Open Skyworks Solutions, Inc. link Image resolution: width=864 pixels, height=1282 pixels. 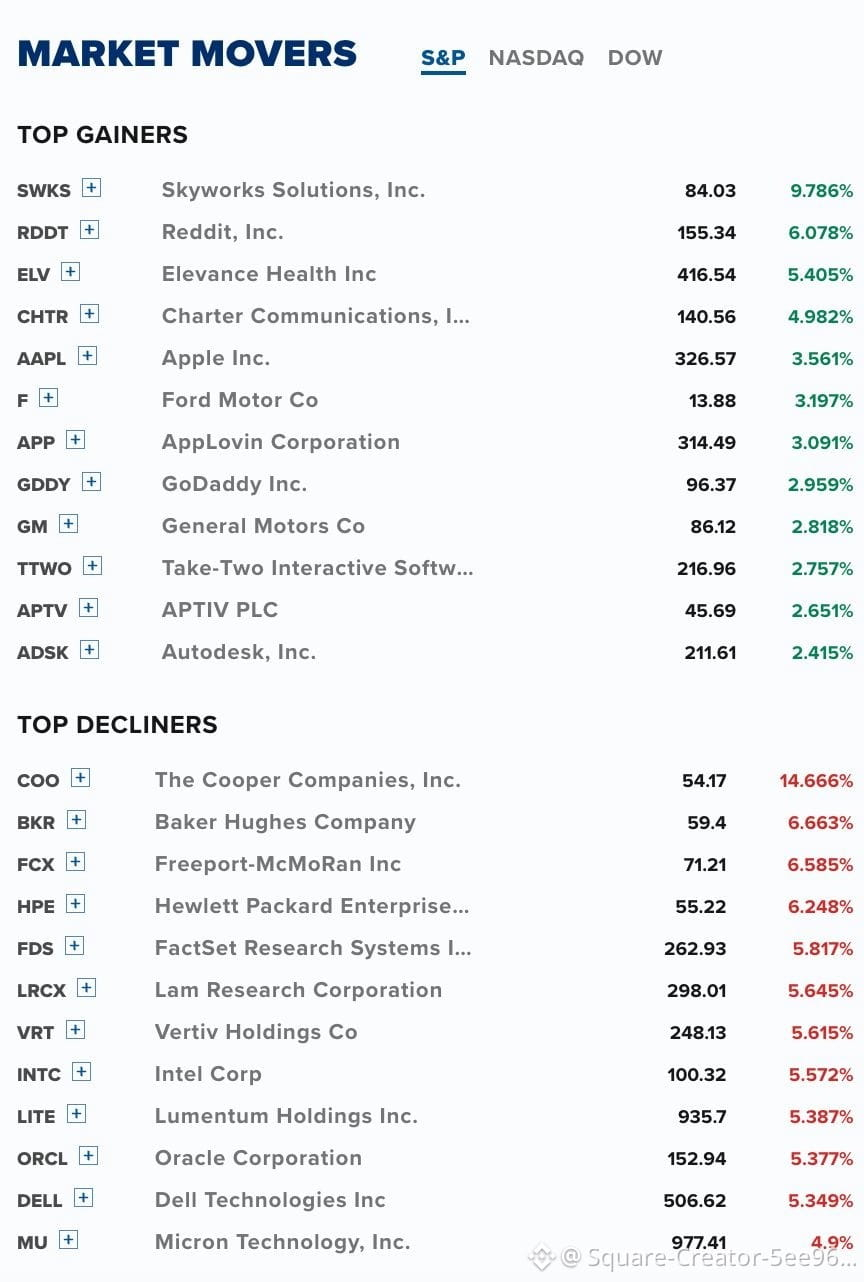pyautogui.click(x=293, y=190)
